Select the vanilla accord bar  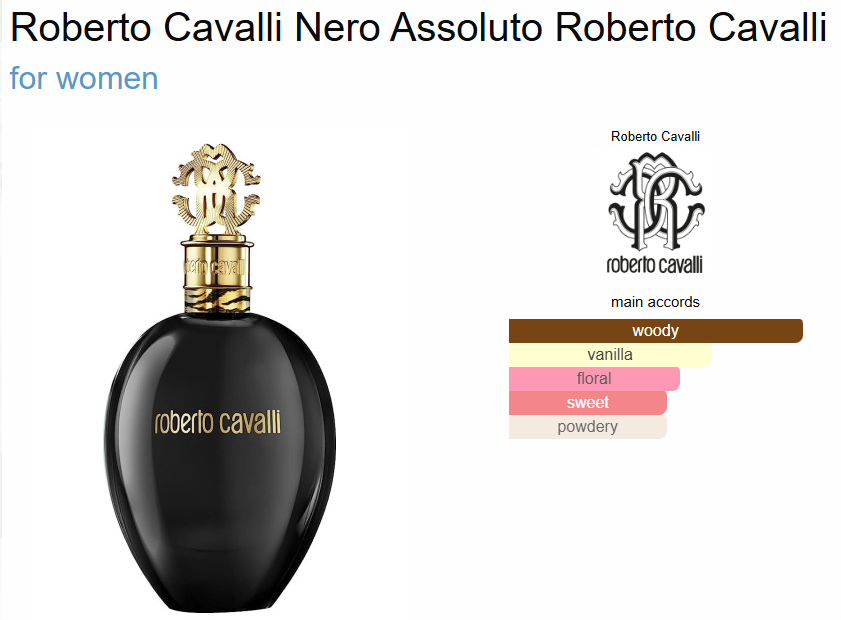610,355
